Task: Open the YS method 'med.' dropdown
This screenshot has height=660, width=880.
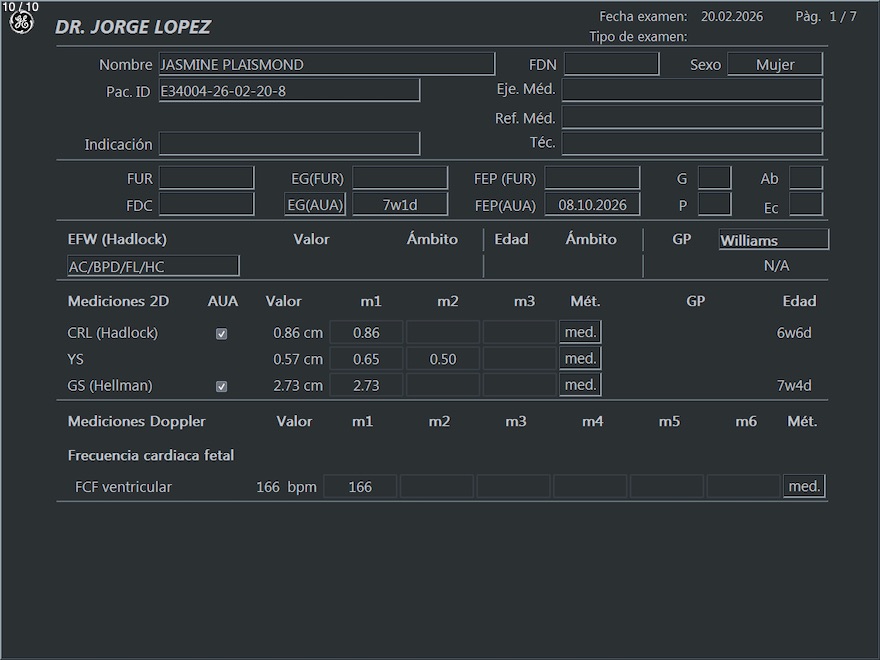Action: pyautogui.click(x=580, y=359)
